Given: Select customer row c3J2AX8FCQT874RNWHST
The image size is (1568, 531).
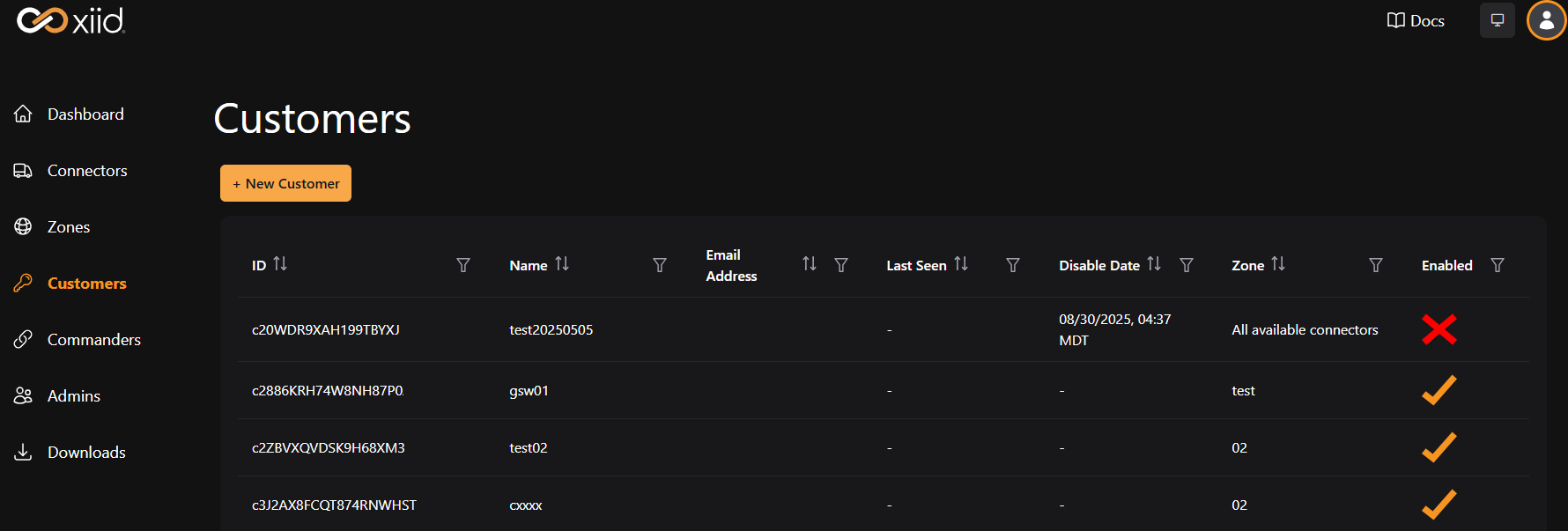Looking at the screenshot, I should point(334,505).
